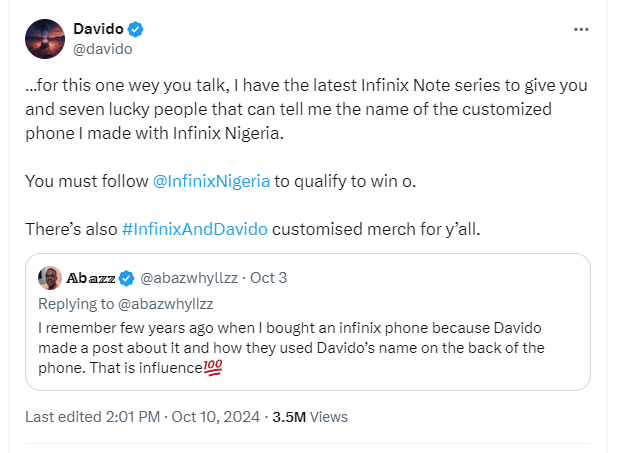Click Davido's profile picture
Viewport: 617px width, 453px height.
click(47, 38)
